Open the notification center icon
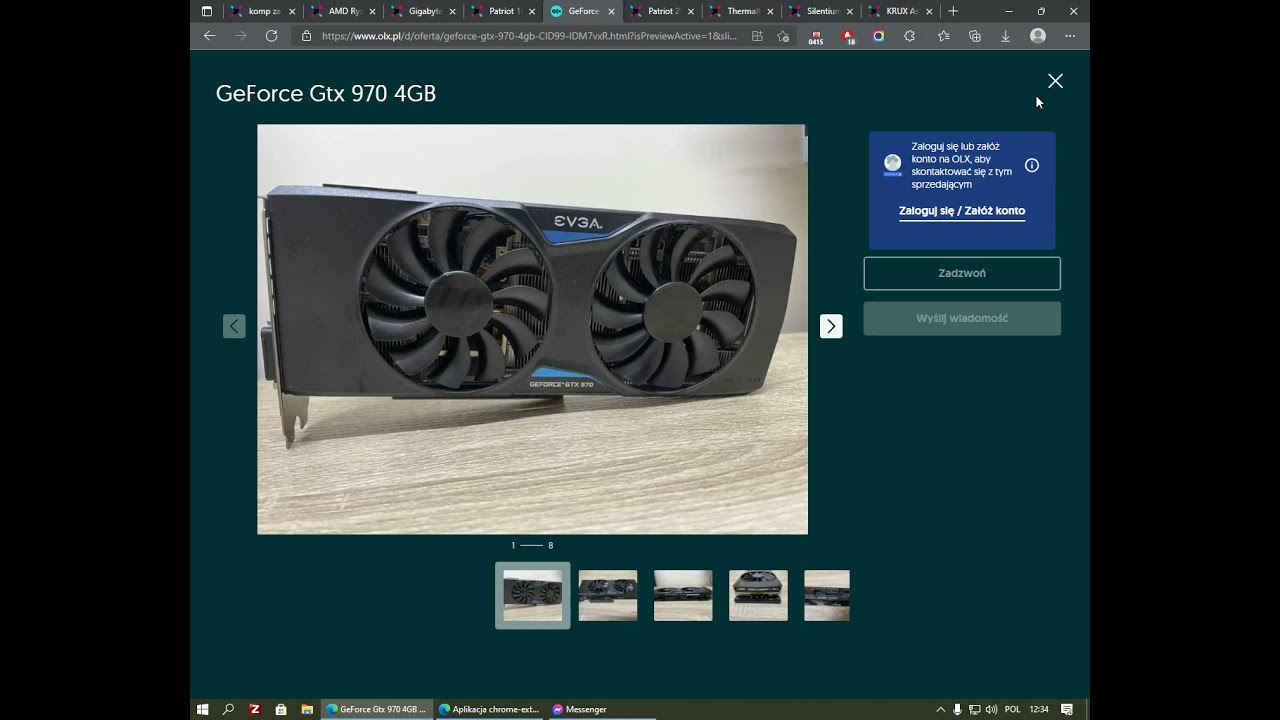This screenshot has width=1280, height=720. pos(1067,709)
